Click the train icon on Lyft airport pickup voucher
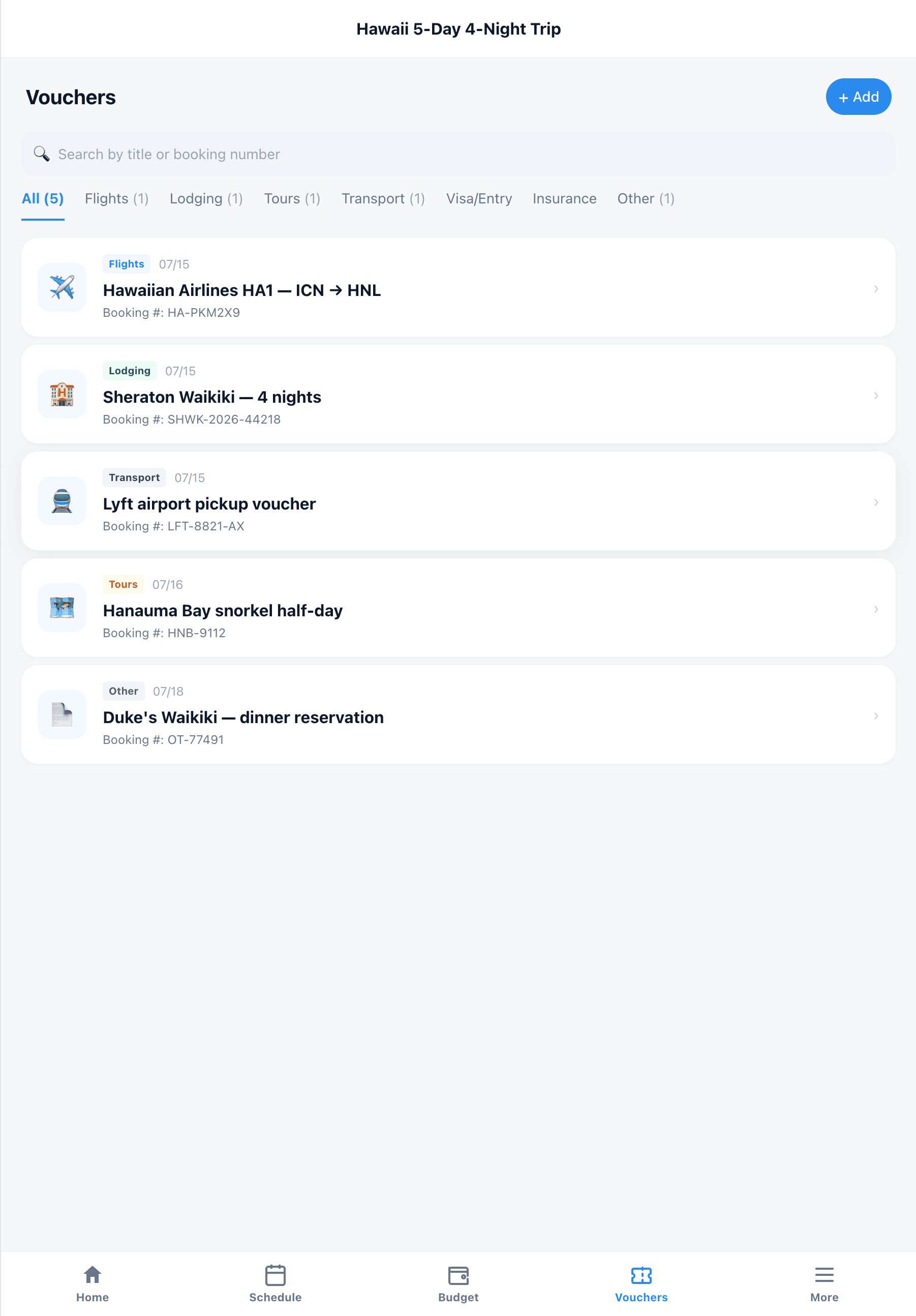This screenshot has height=1316, width=916. tap(62, 501)
